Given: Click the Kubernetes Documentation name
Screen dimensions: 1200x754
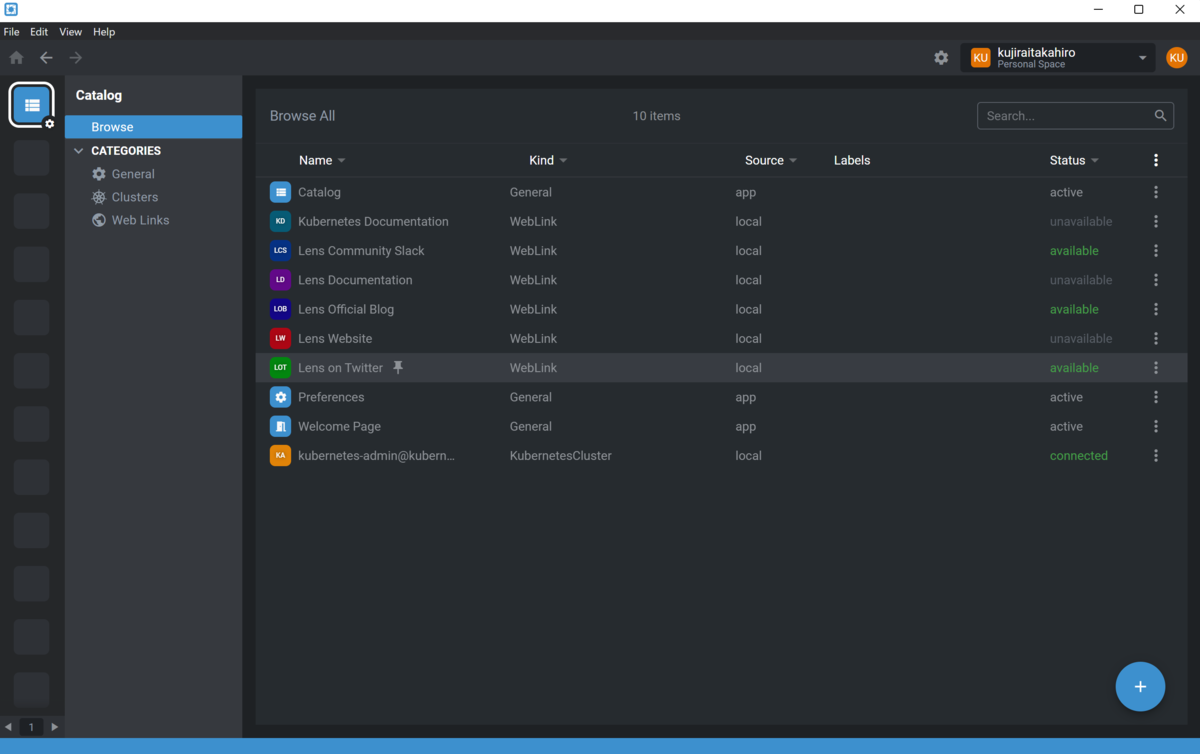Looking at the screenshot, I should pos(373,221).
